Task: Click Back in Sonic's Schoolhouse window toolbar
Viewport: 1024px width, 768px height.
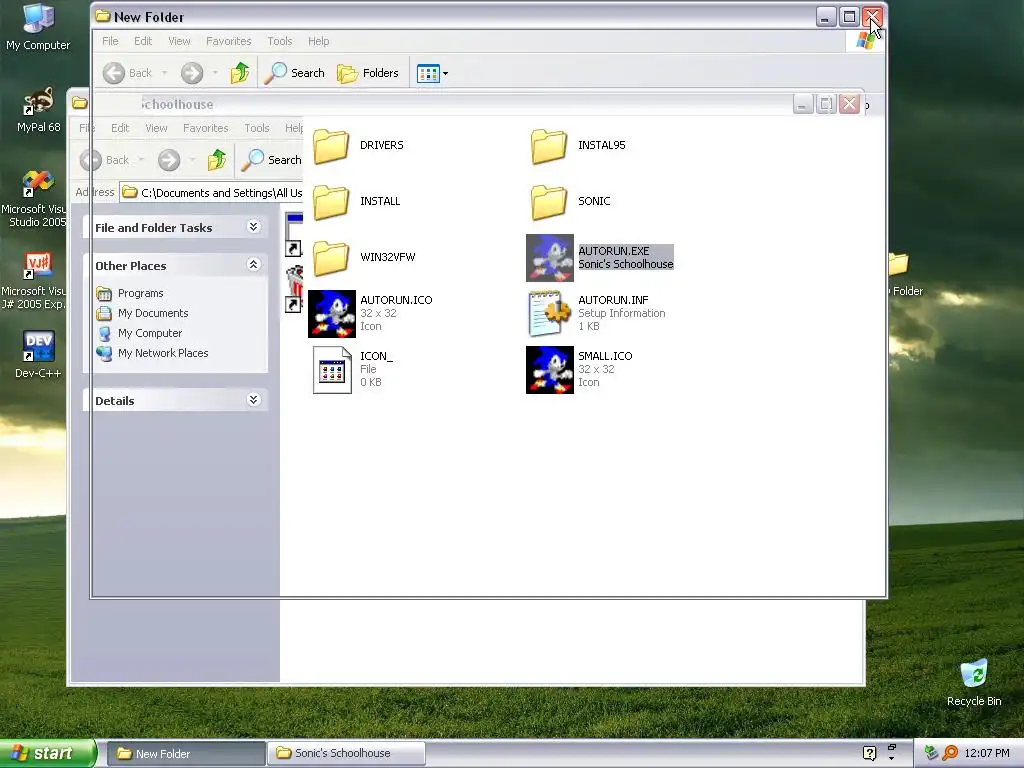Action: [105, 160]
